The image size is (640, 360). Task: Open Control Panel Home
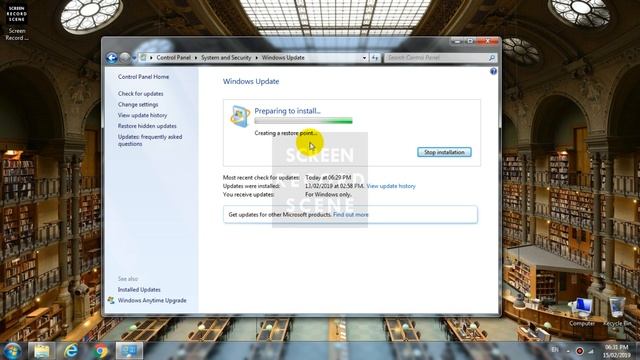pyautogui.click(x=143, y=77)
